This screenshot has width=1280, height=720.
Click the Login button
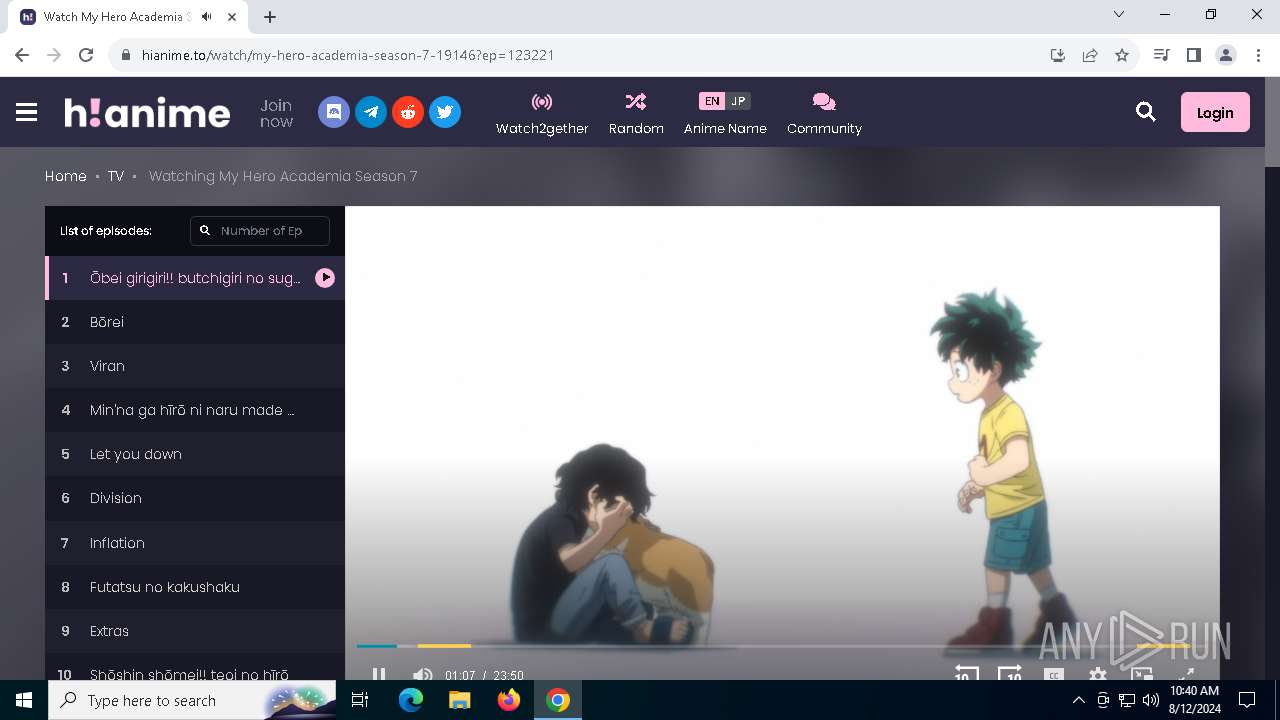point(1215,113)
